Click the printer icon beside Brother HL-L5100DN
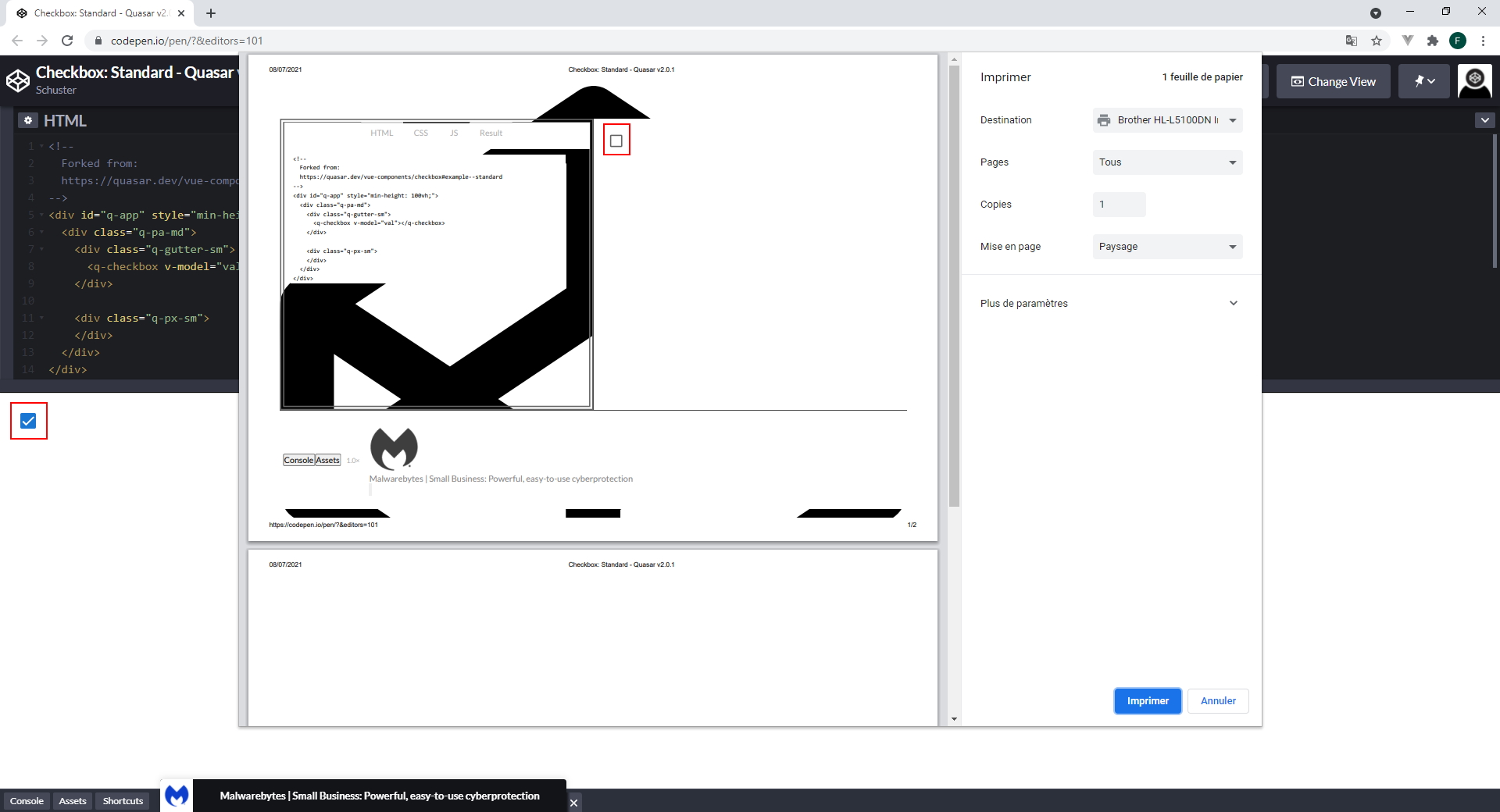Image resolution: width=1500 pixels, height=812 pixels. pos(1104,120)
